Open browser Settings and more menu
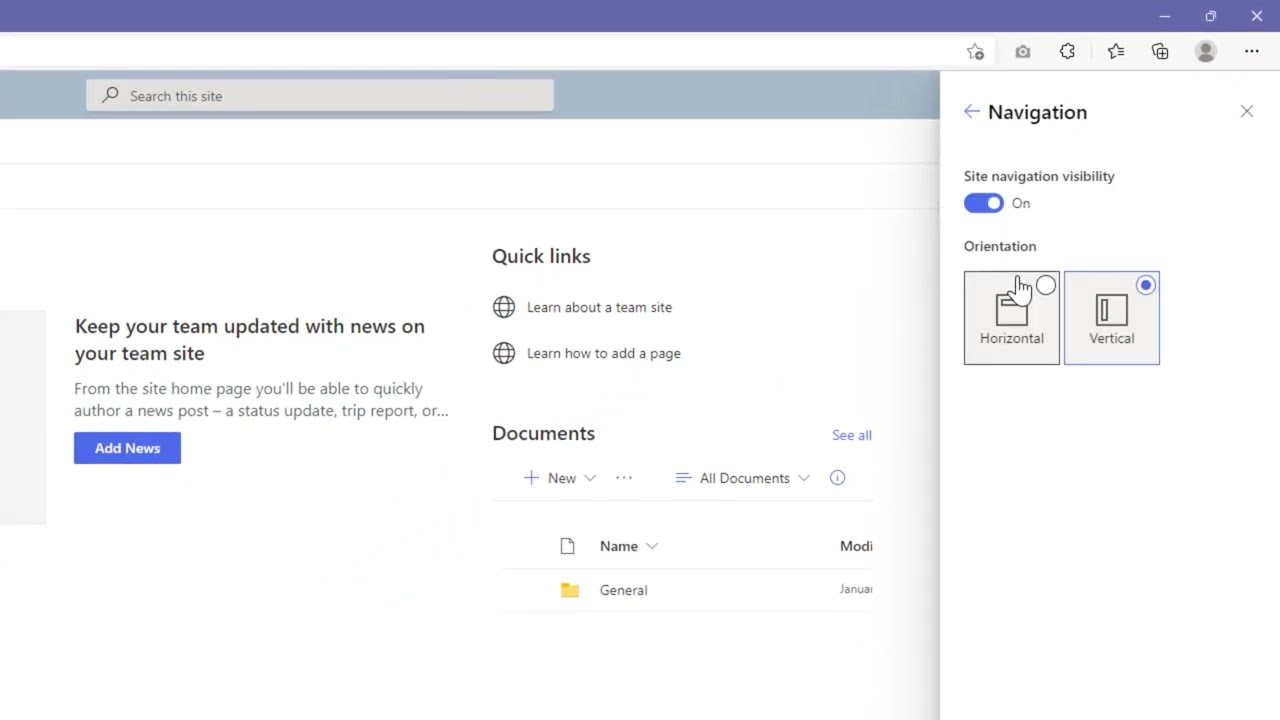This screenshot has height=720, width=1280. (1252, 52)
